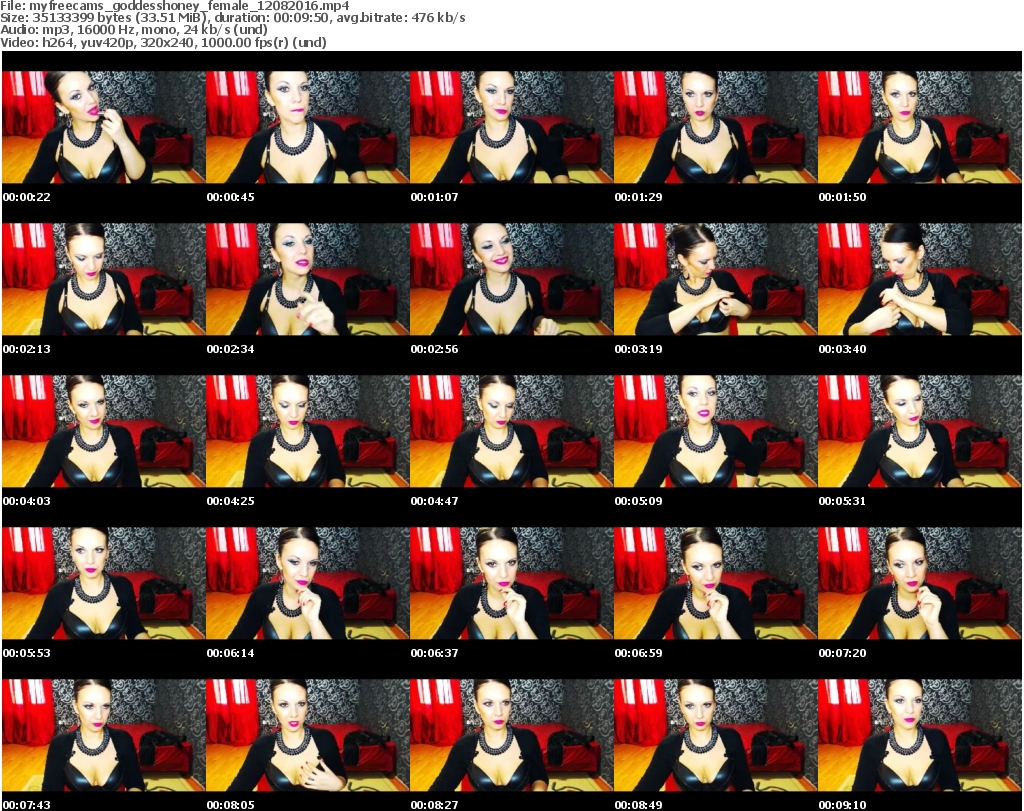Choose the video frame at 00:05:53
The width and height of the screenshot is (1024, 811).
103,583
